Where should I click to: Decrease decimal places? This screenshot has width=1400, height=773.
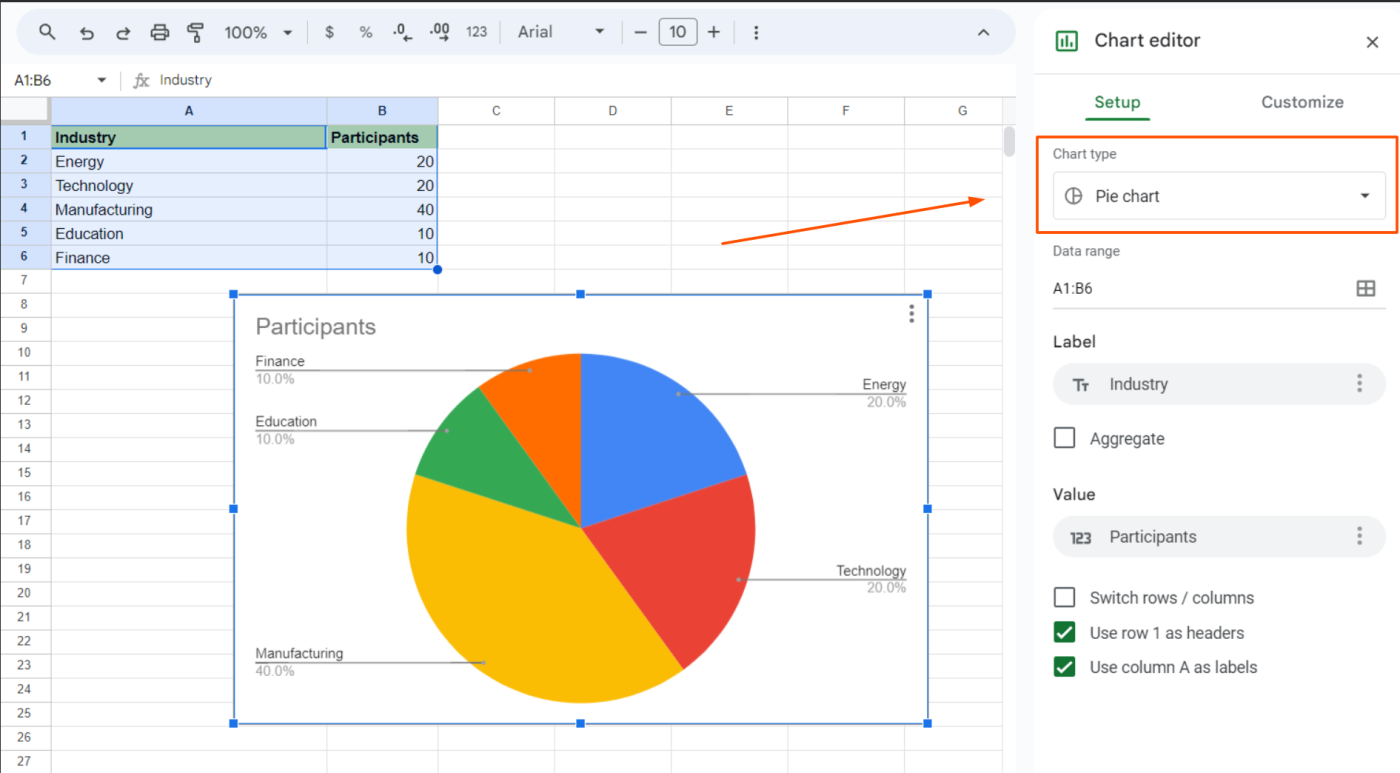tap(402, 33)
